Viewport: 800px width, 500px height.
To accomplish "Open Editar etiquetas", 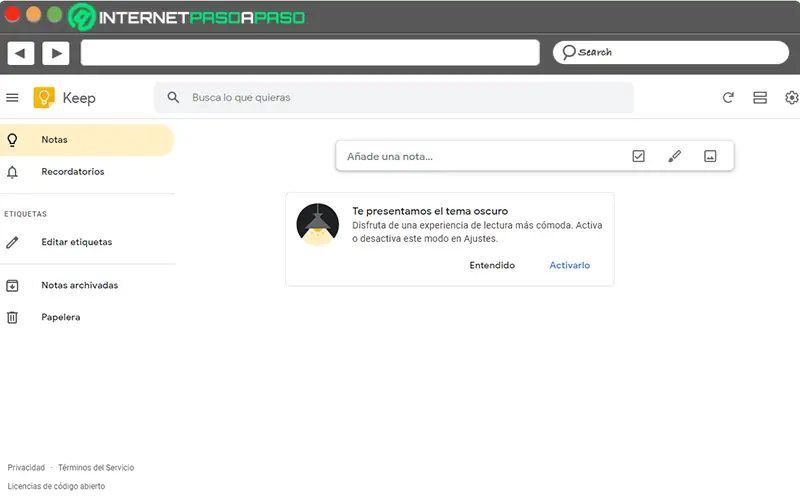I will tap(87, 242).
